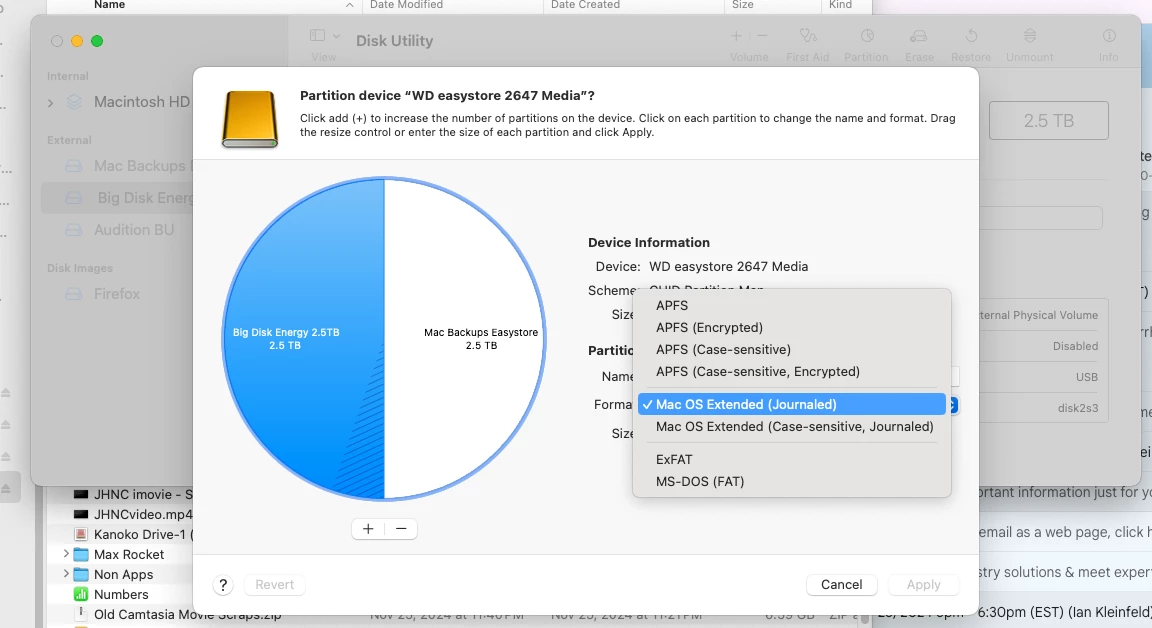Sort Finder by Kind column header
This screenshot has width=1152, height=628.
pos(840,5)
